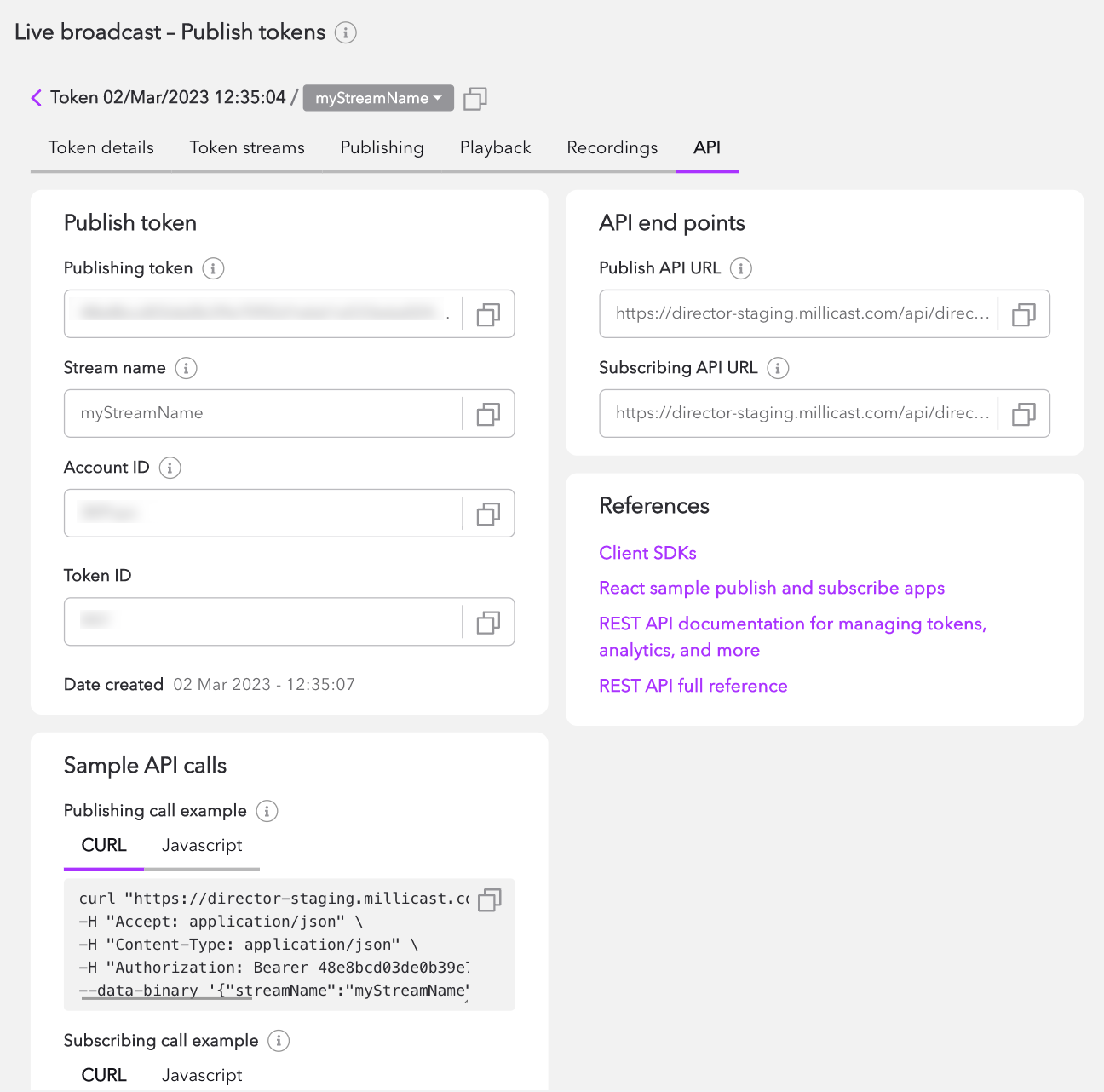Go back using the purple chevron
The height and width of the screenshot is (1092, 1104).
tap(37, 98)
